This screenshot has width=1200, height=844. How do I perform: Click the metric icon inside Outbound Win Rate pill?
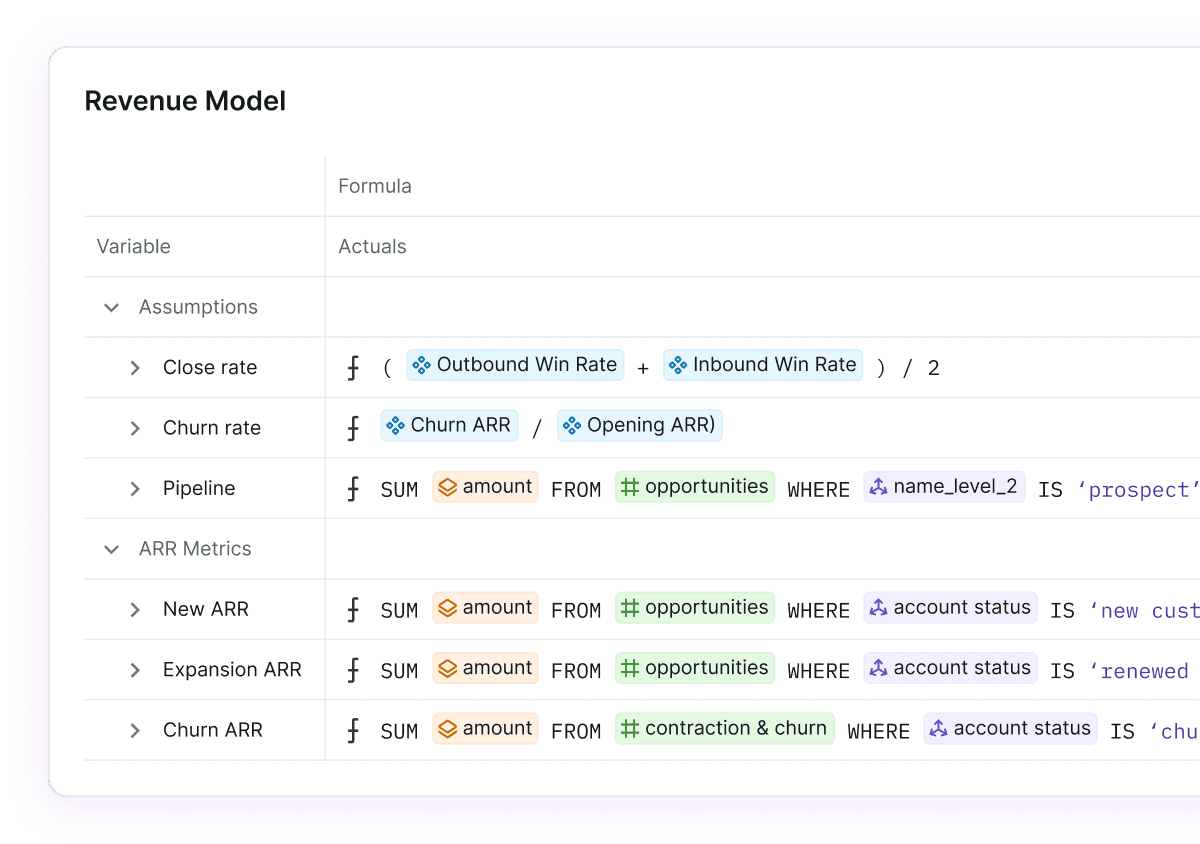click(422, 364)
